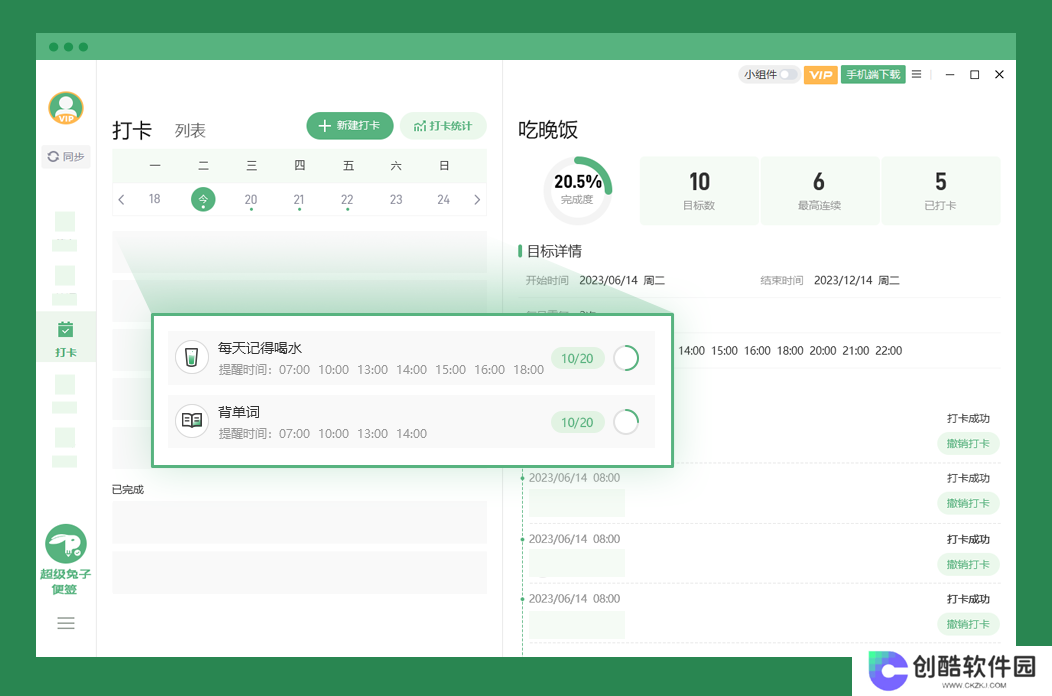This screenshot has height=696, width=1052.
Task: Select the 打卡 sidebar icon
Action: [x=66, y=338]
